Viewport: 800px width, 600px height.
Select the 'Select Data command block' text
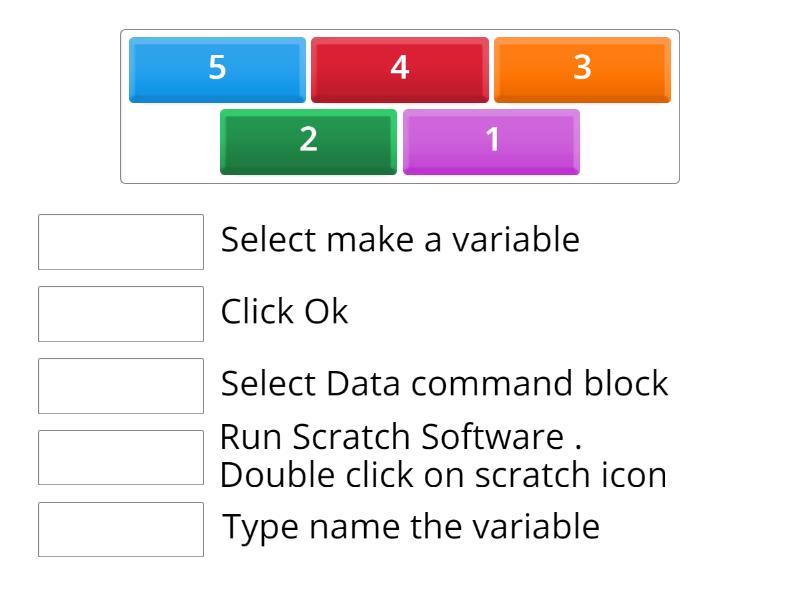(444, 384)
